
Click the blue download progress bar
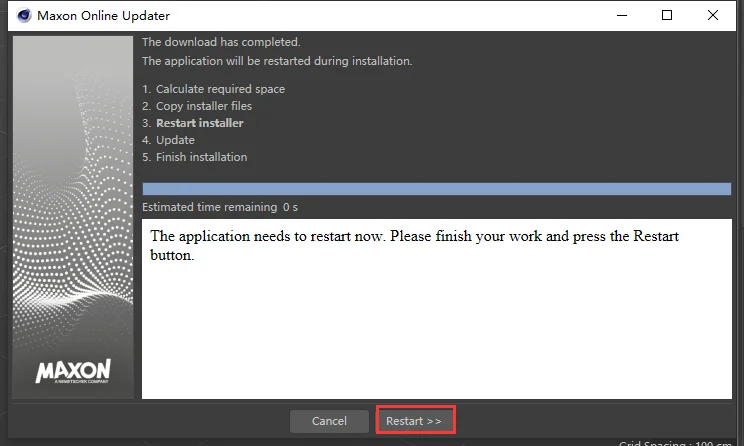point(437,189)
